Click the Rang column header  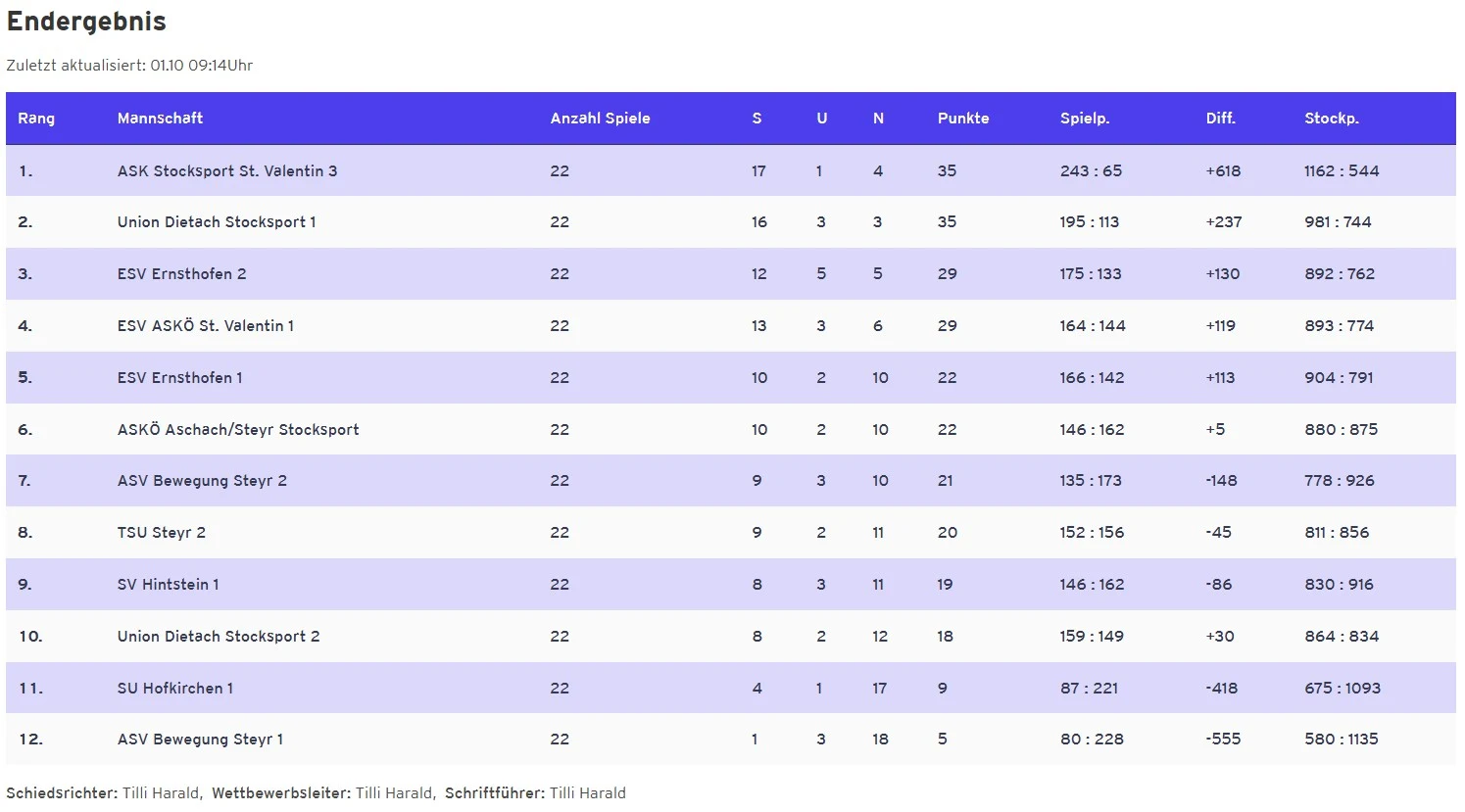[x=36, y=119]
